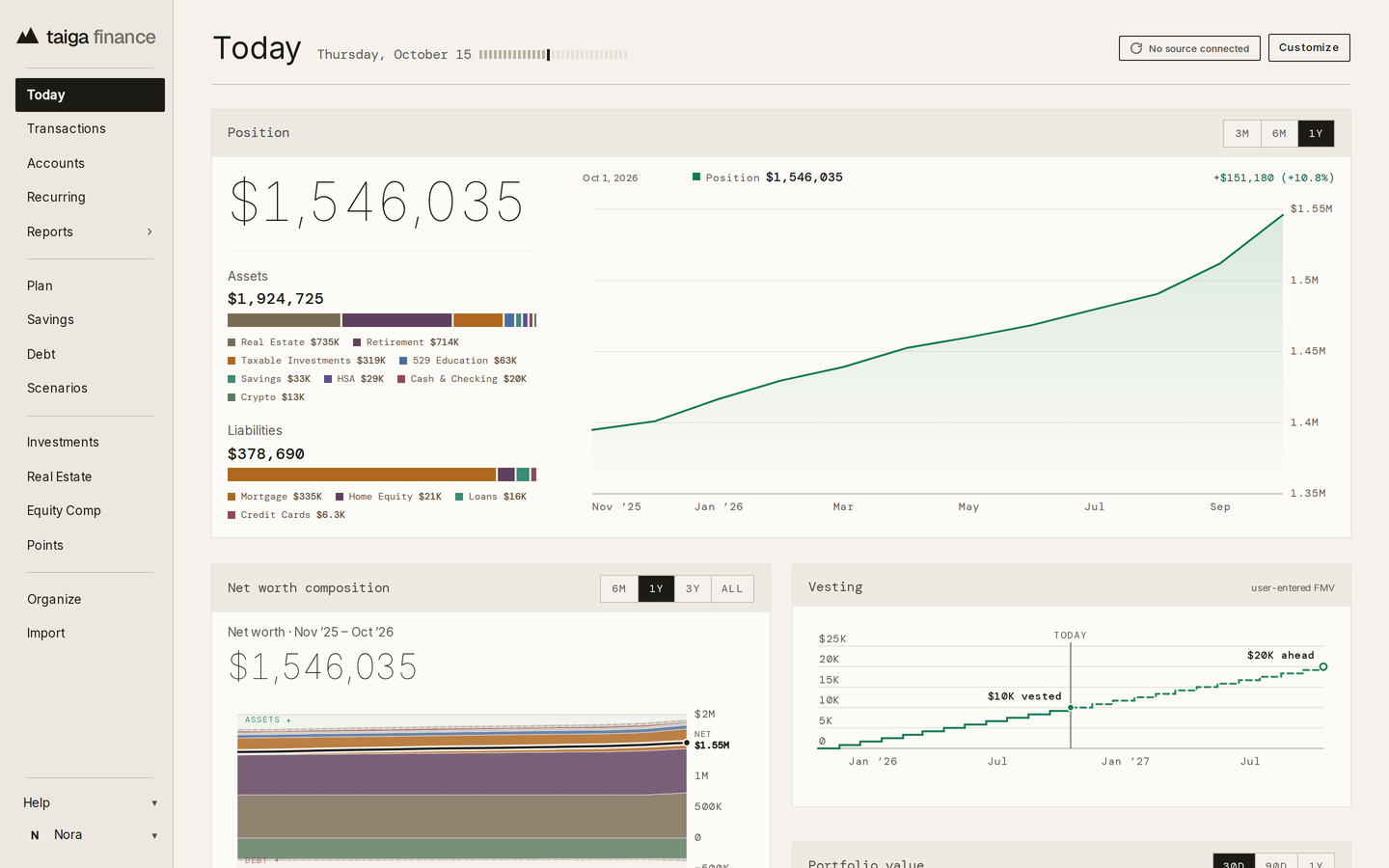The height and width of the screenshot is (868, 1389).
Task: Click the No source connected button
Action: click(x=1189, y=48)
